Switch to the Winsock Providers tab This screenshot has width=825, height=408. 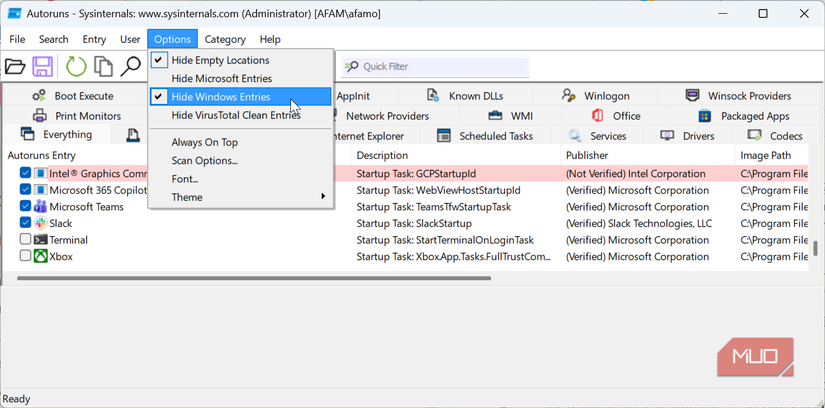(739, 96)
